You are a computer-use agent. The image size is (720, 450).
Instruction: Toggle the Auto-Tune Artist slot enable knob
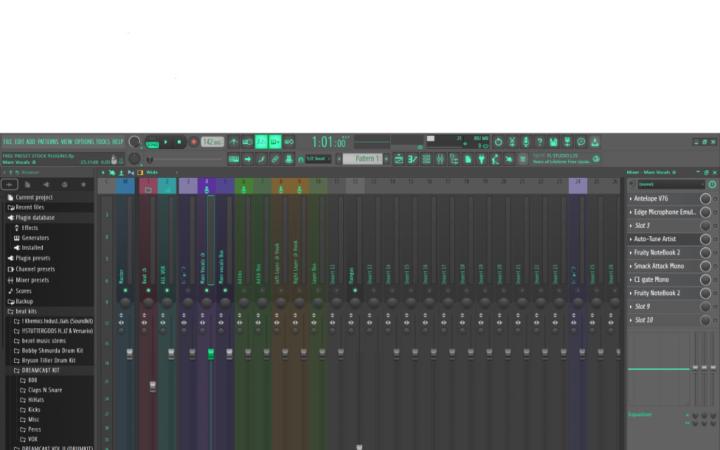click(705, 240)
